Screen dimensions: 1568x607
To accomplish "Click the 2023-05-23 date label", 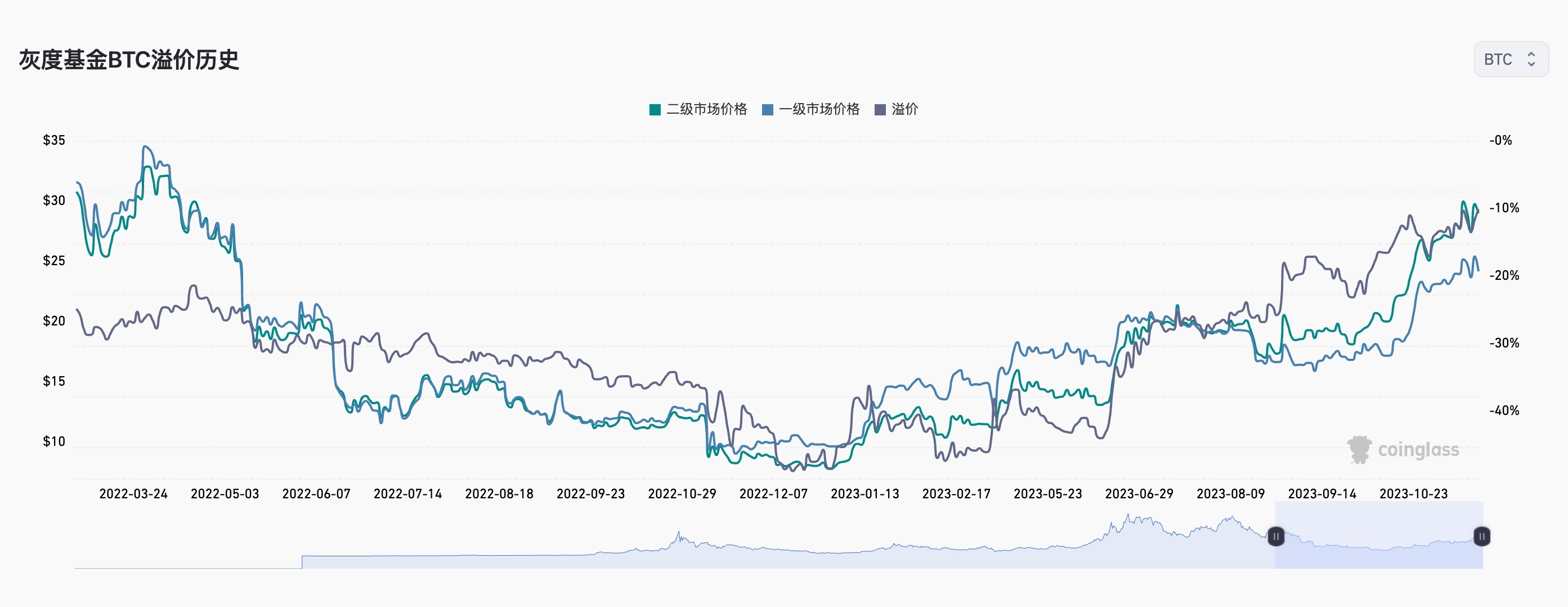I will click(1047, 494).
